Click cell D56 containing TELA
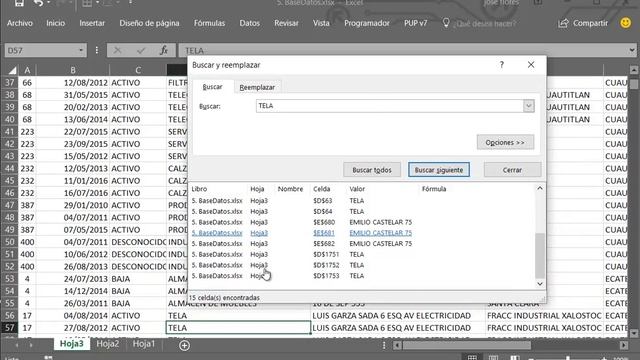The image size is (640, 360). pyautogui.click(x=238, y=316)
